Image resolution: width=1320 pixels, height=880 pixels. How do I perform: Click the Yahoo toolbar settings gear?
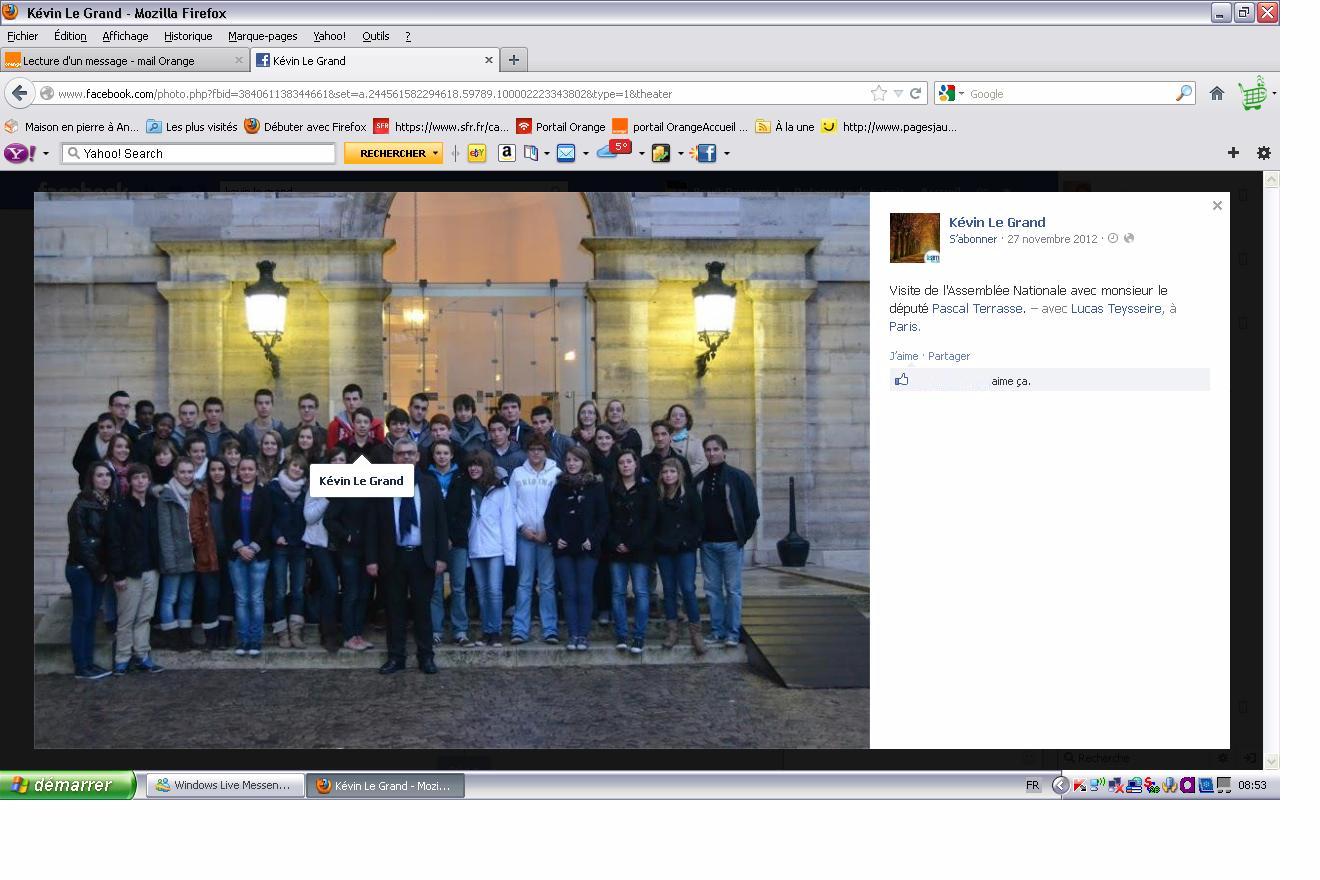1263,153
